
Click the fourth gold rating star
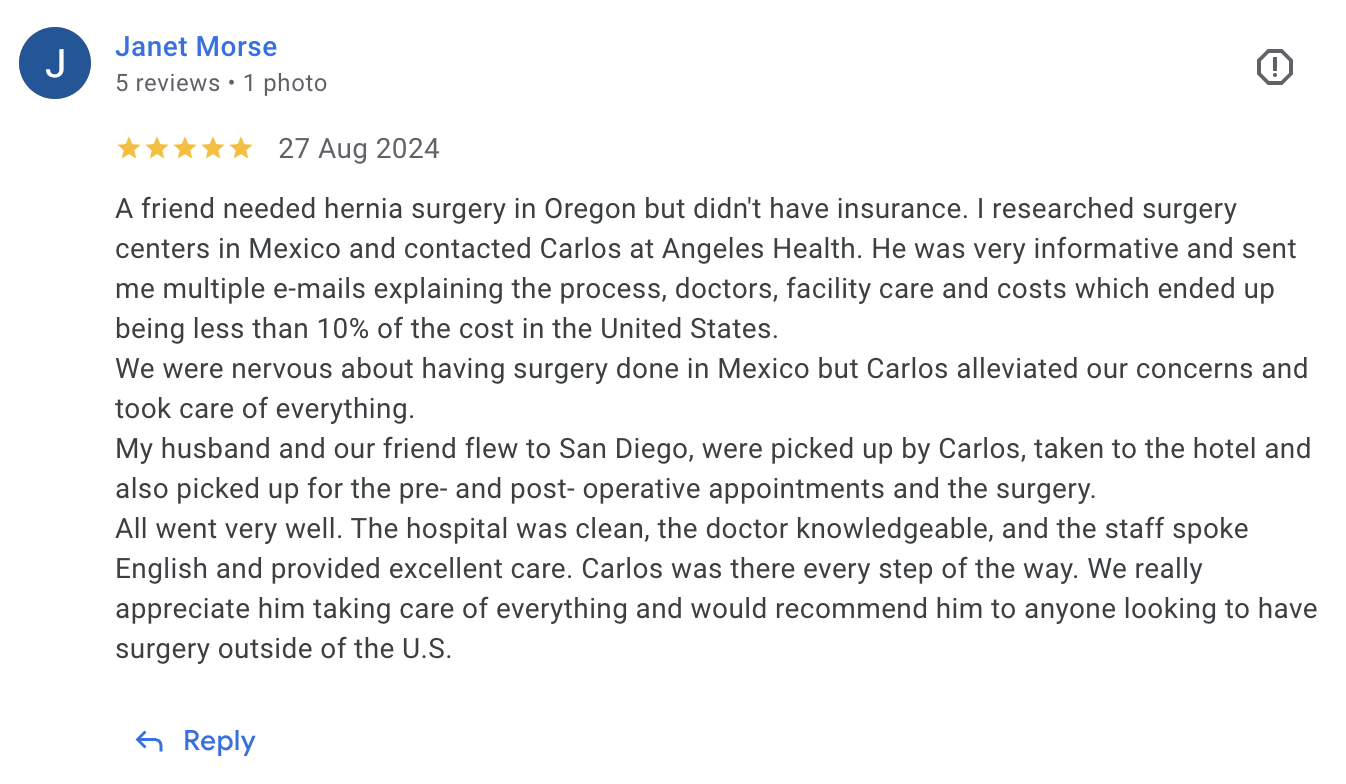coord(212,149)
